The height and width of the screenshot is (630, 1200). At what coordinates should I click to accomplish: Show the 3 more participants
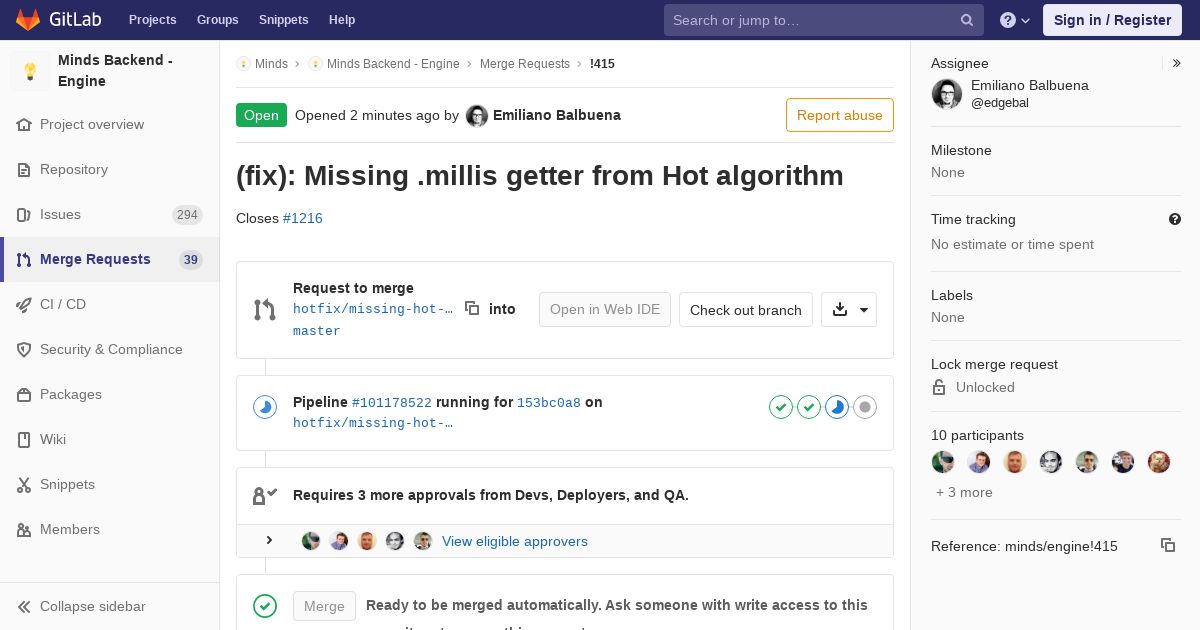coord(964,492)
